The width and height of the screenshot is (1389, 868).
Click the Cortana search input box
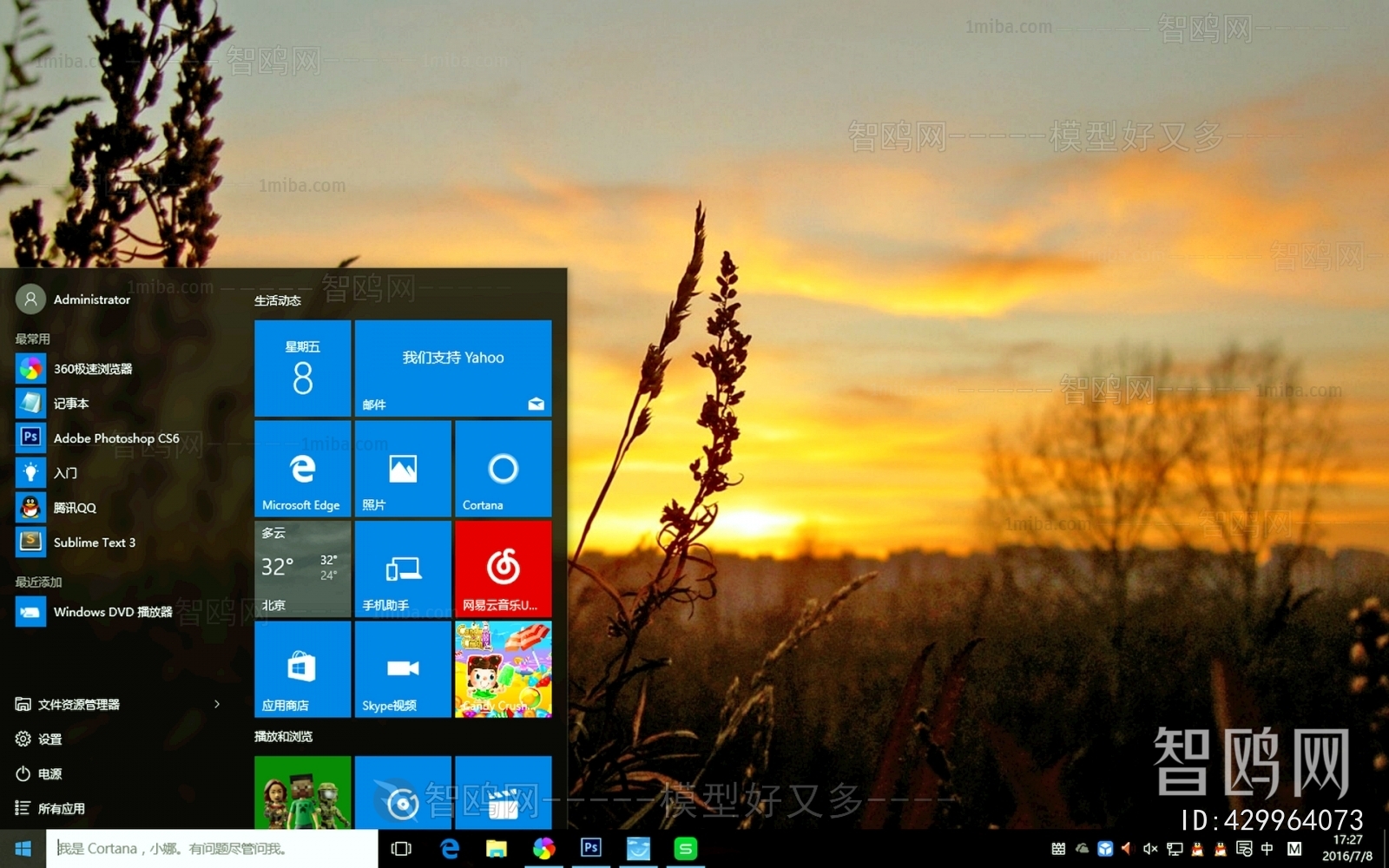coord(213,848)
